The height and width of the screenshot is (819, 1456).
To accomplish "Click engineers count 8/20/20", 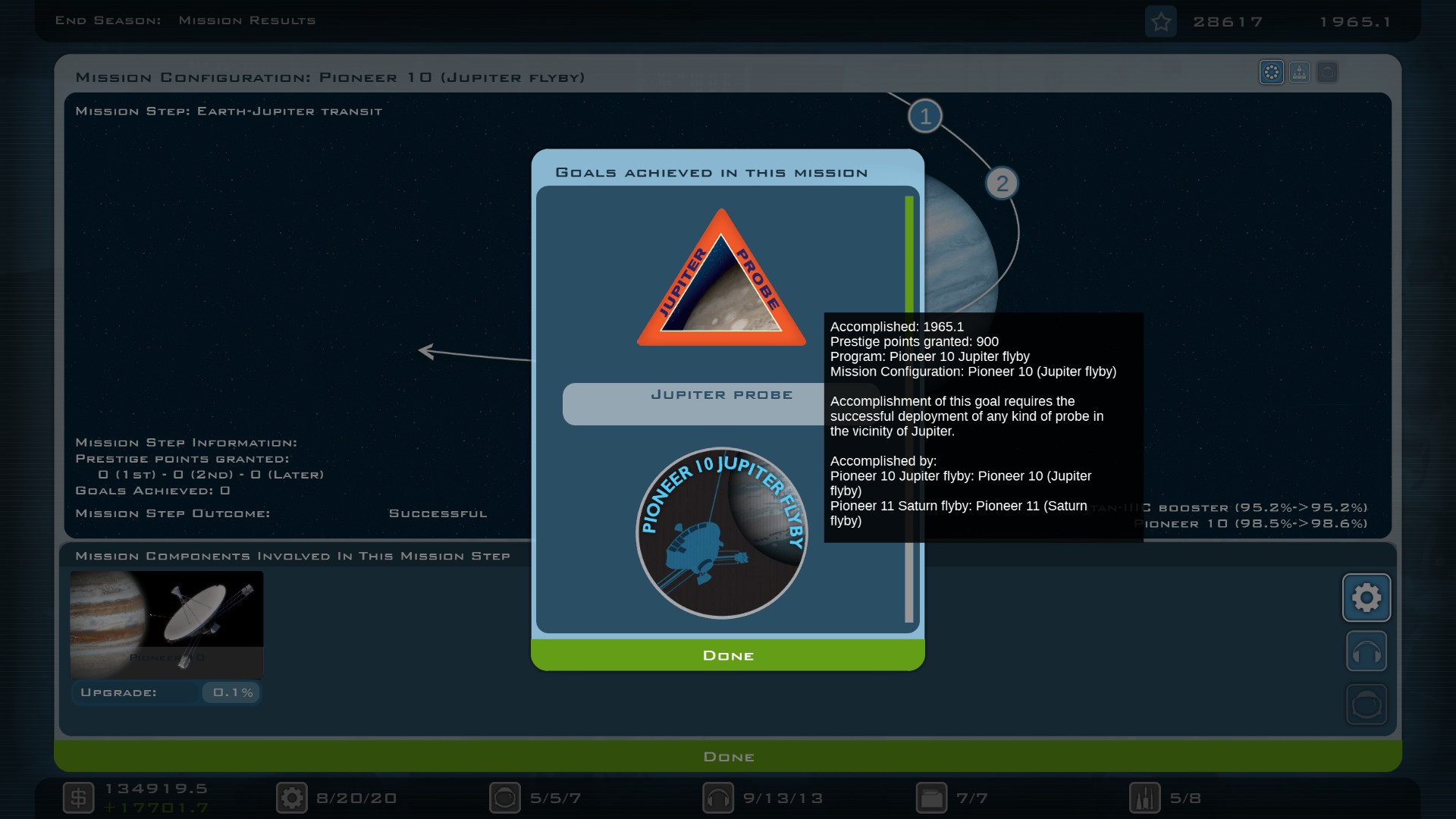I will pos(357,798).
